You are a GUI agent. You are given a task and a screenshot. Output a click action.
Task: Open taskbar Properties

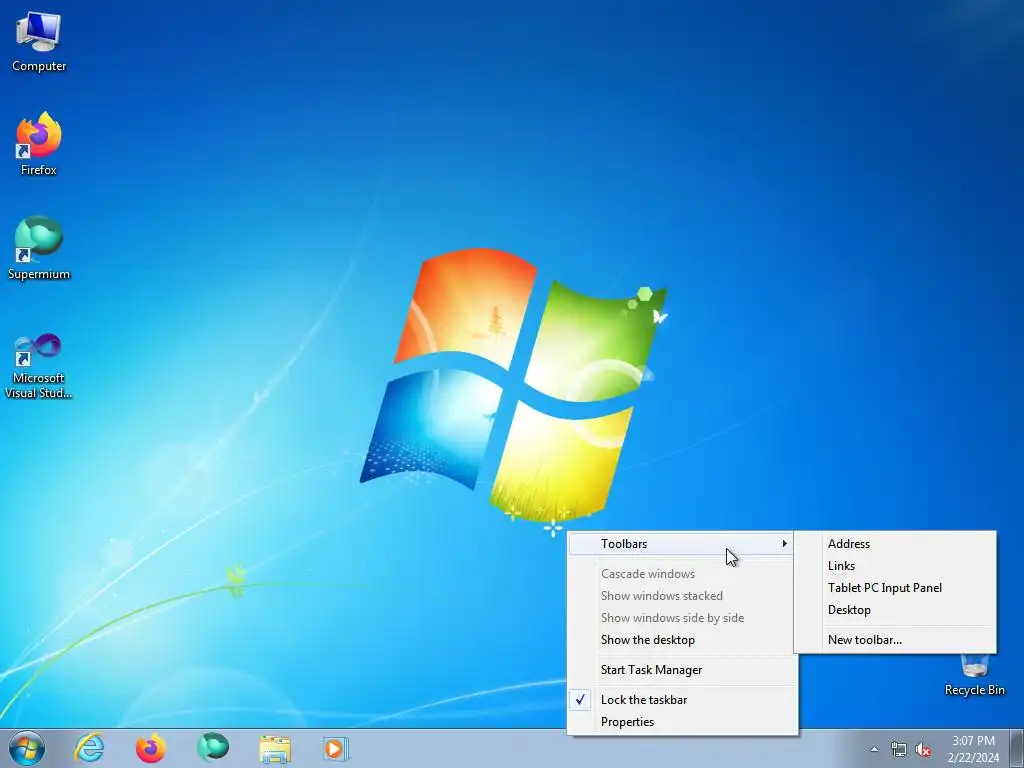pyautogui.click(x=682, y=722)
